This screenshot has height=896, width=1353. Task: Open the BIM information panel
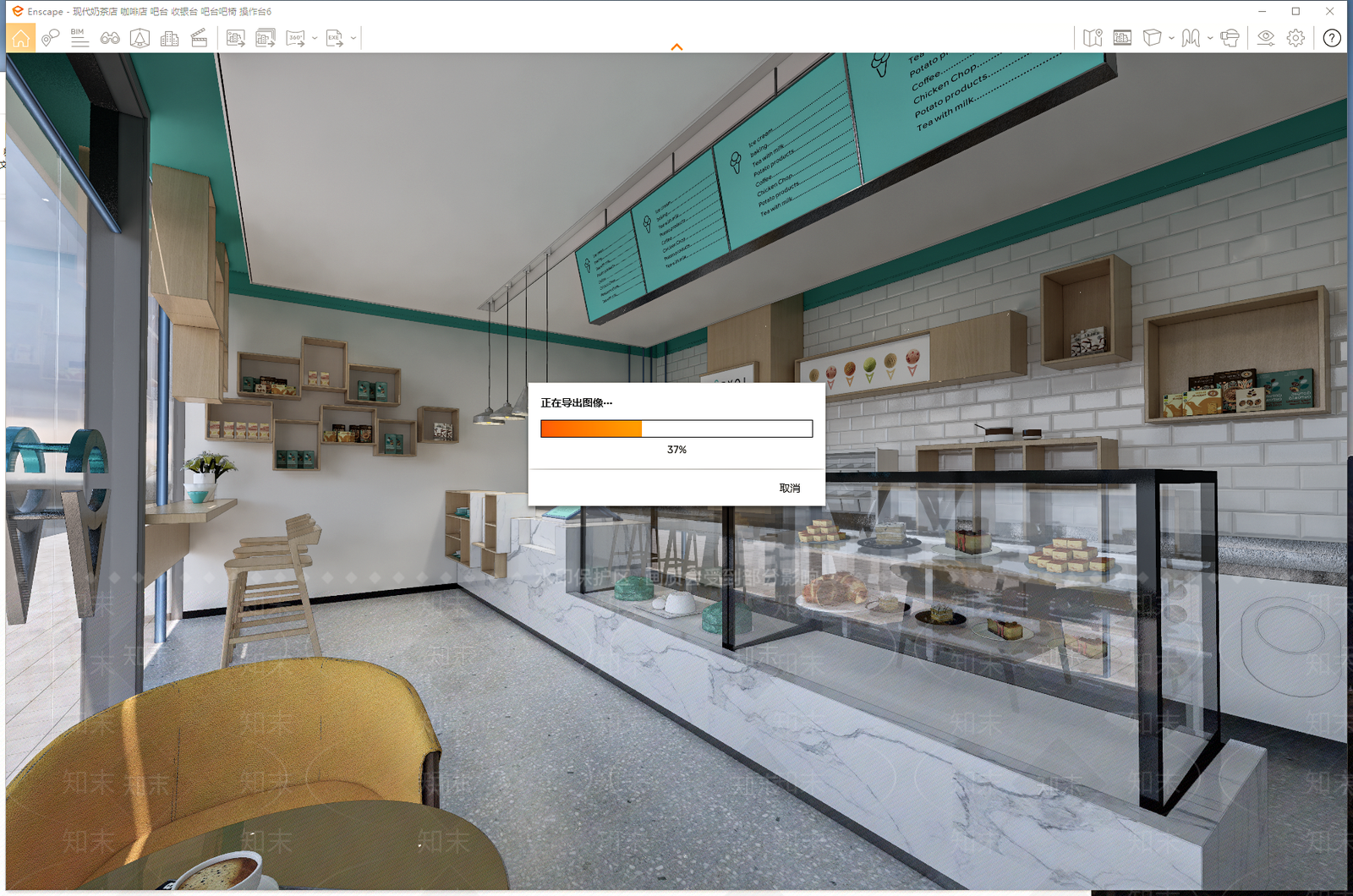pos(79,38)
